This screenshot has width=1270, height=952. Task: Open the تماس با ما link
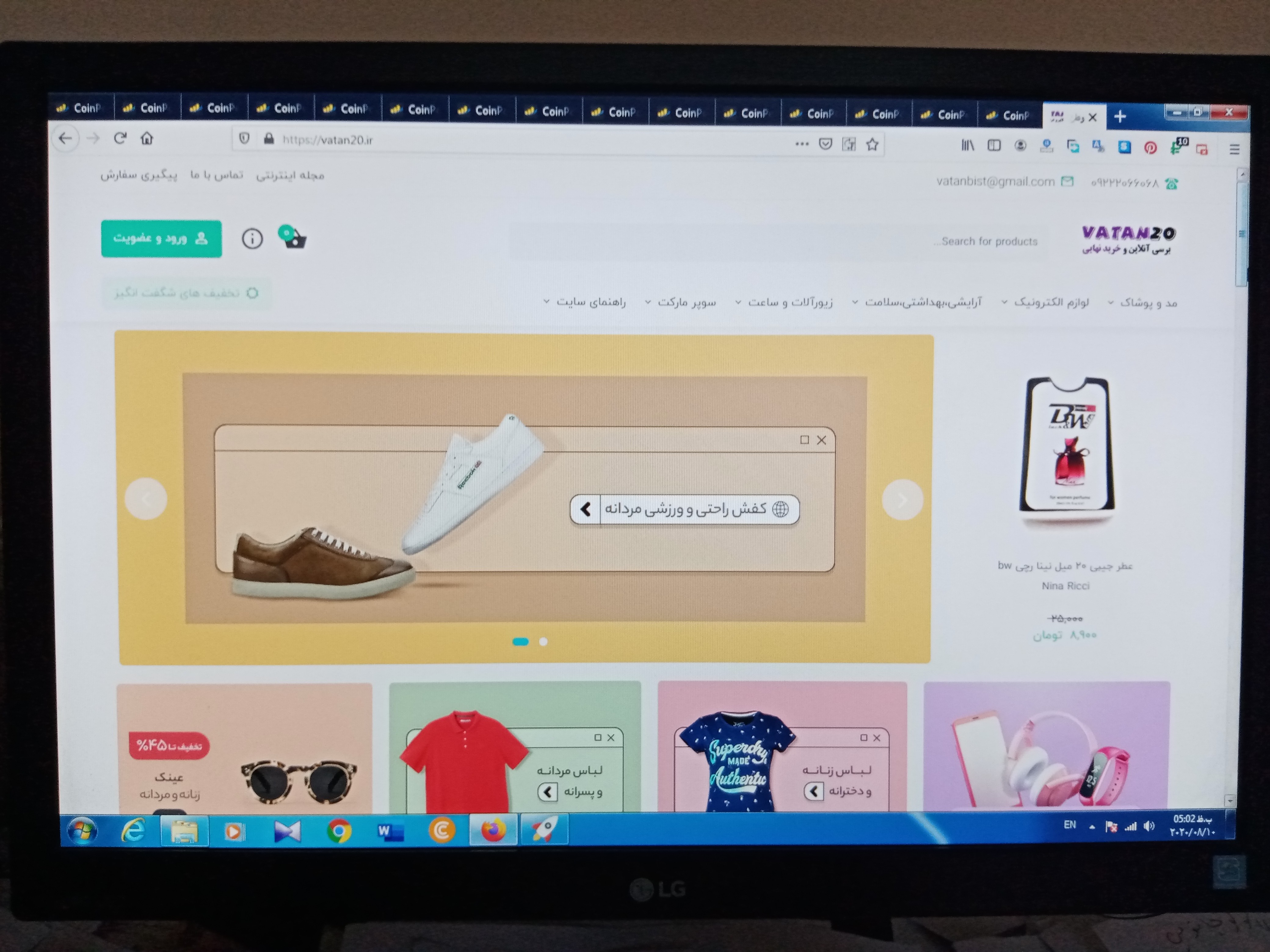(216, 175)
